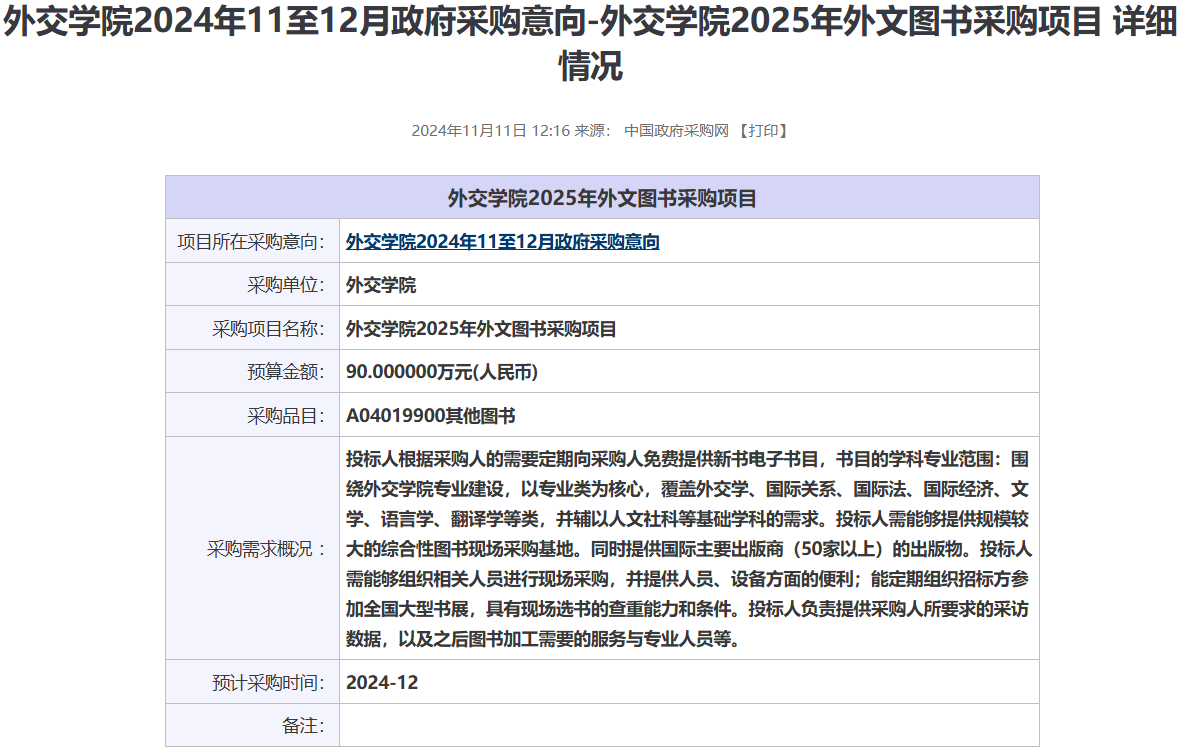Click the empty 备注 remarks cell
Screen dimensions: 1184x749
688,726
